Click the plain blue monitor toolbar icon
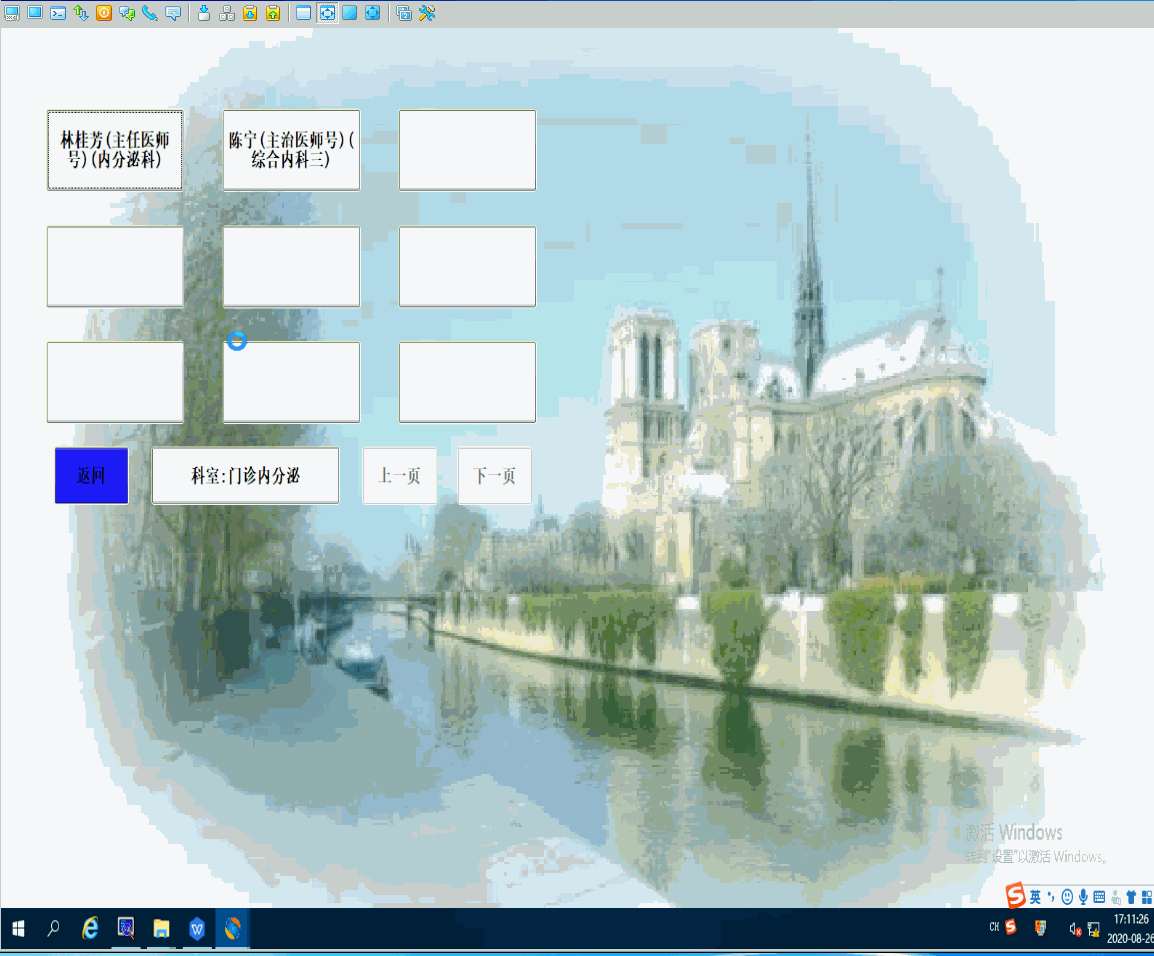 tap(35, 13)
